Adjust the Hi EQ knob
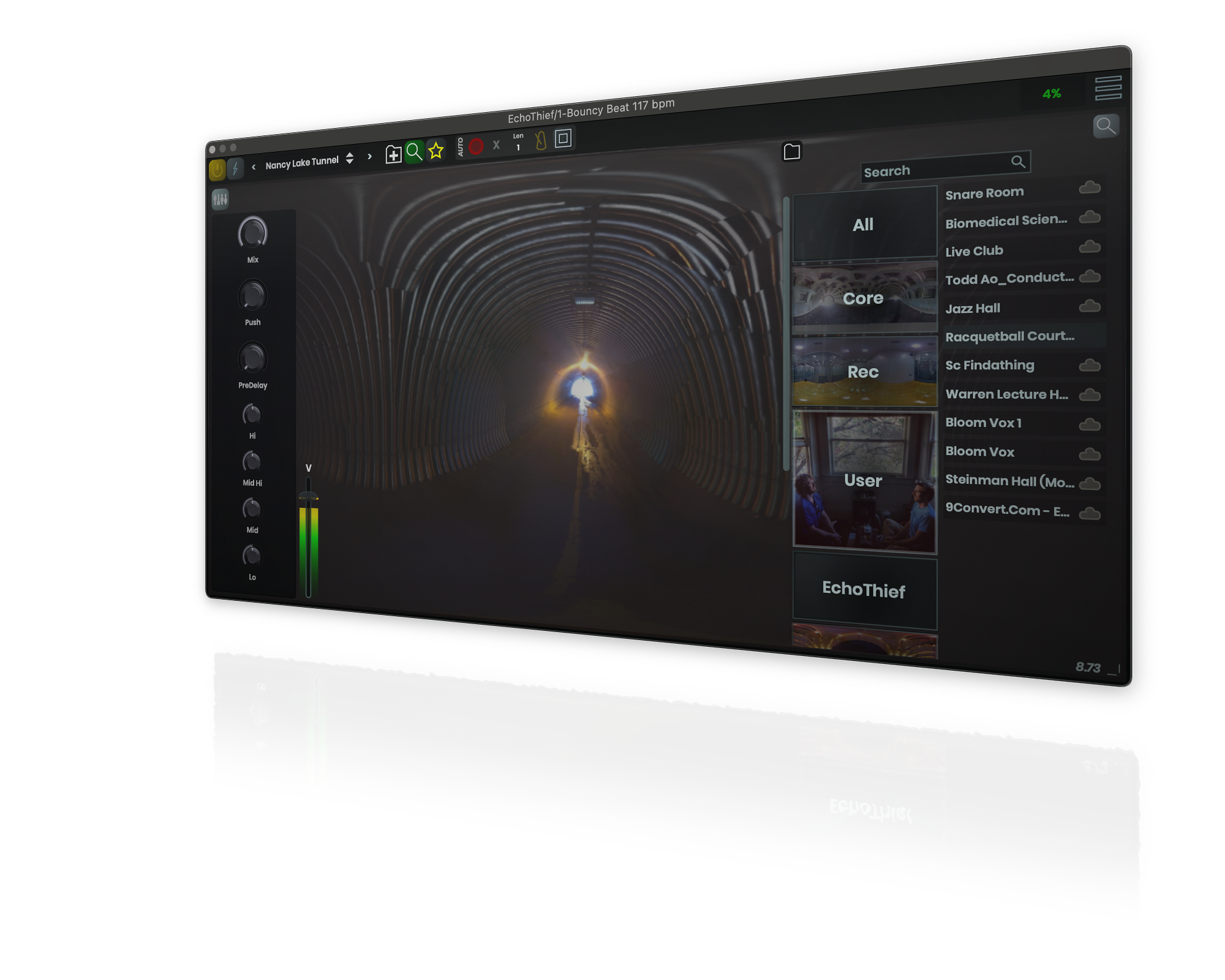 click(252, 415)
